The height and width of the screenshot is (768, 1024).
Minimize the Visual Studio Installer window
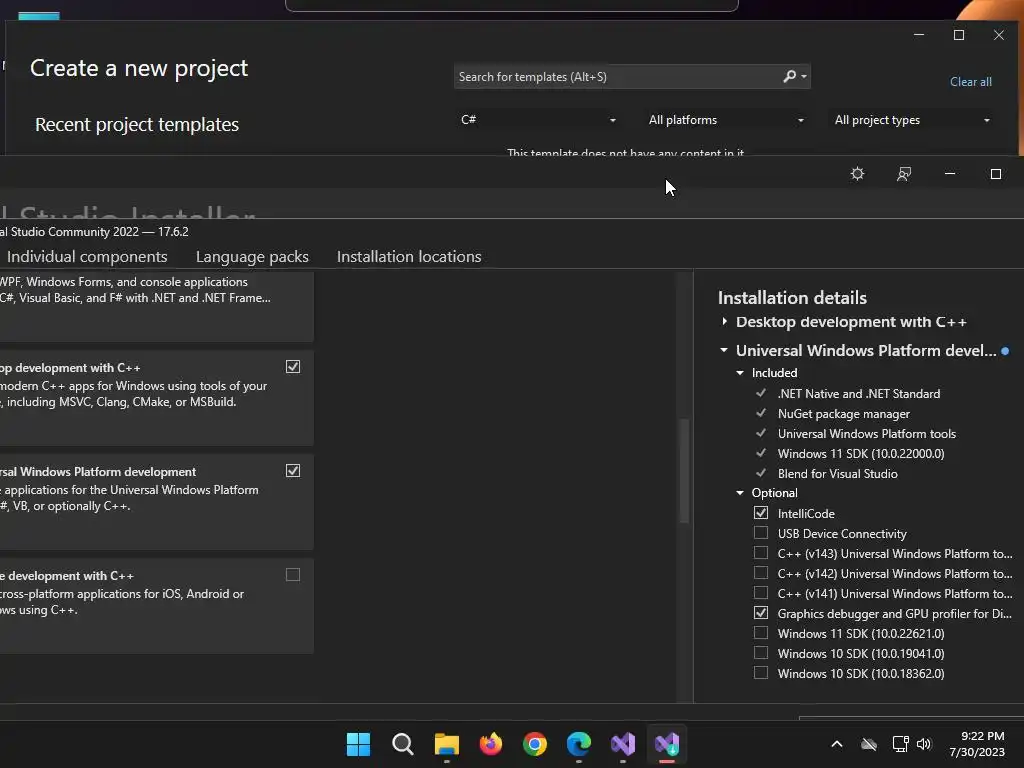pos(950,174)
